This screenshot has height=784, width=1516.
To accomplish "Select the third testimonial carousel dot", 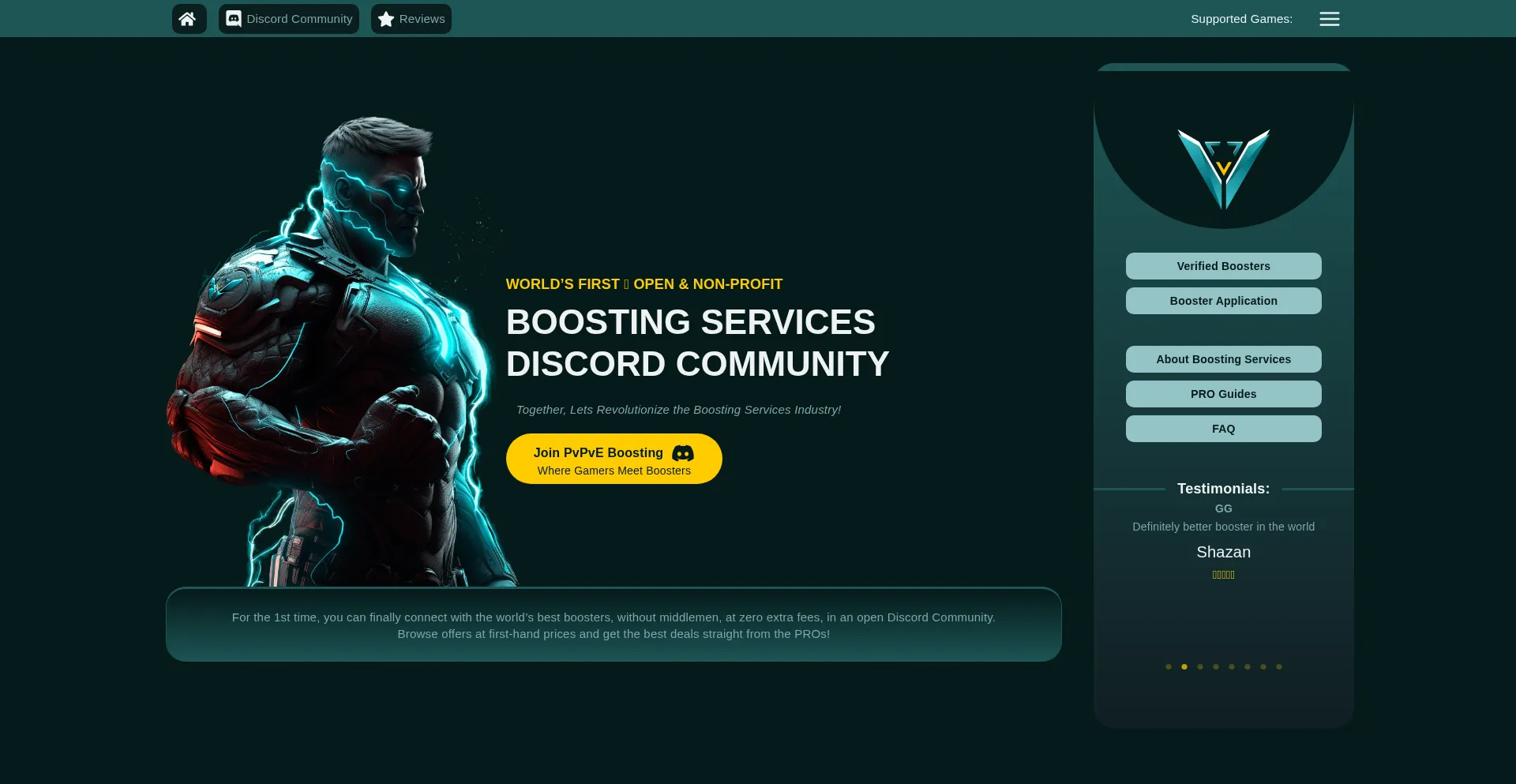I will coord(1200,667).
